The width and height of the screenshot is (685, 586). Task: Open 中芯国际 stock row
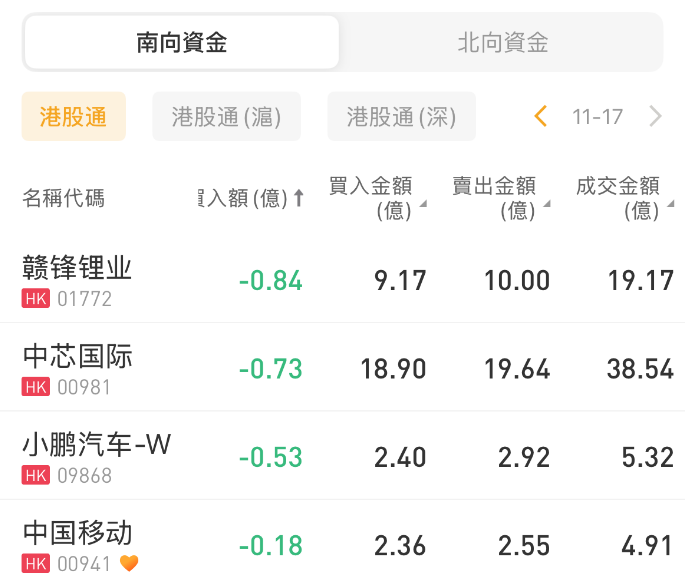[77, 356]
